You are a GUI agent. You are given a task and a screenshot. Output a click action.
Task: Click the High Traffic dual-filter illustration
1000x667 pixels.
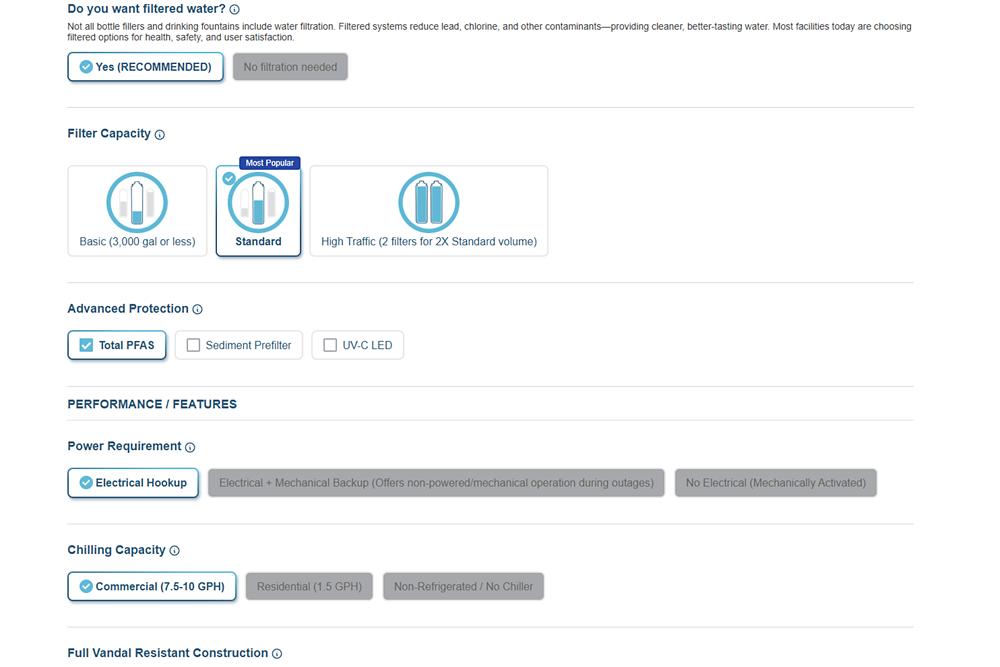click(429, 202)
